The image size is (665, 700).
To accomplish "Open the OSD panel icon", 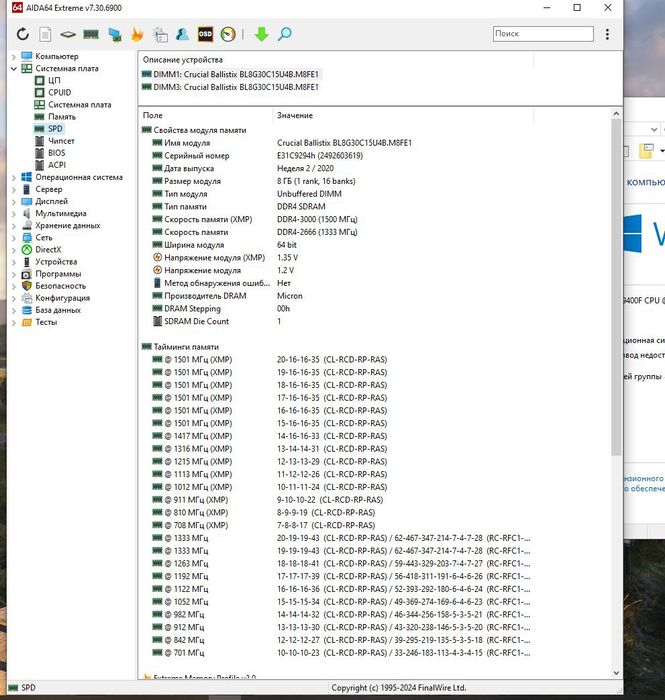I will (x=205, y=34).
